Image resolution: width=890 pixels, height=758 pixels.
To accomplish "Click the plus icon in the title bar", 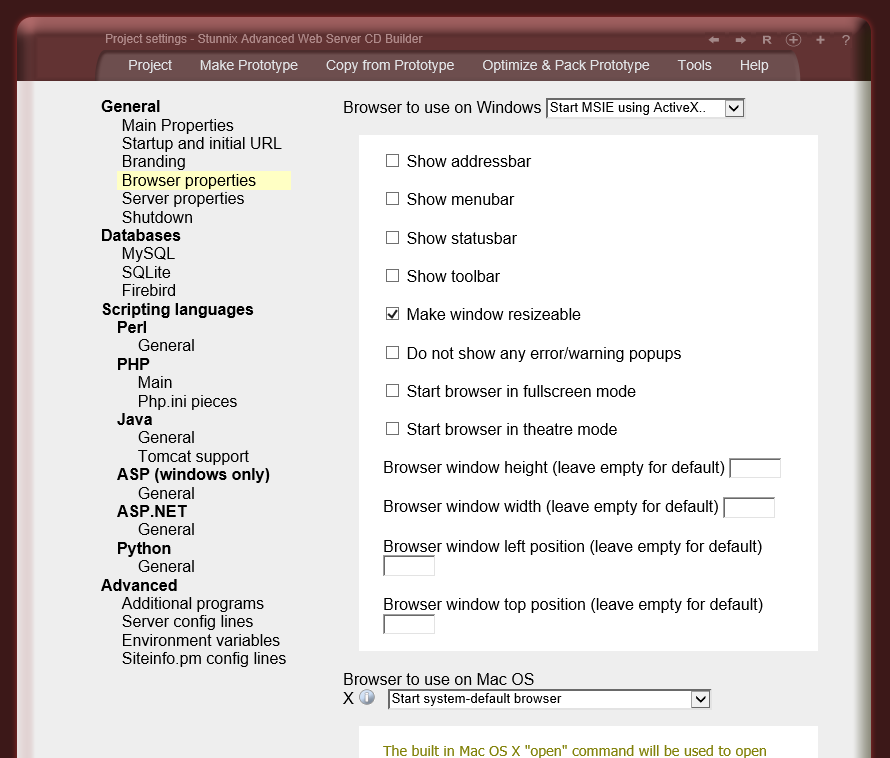I will [x=819, y=38].
